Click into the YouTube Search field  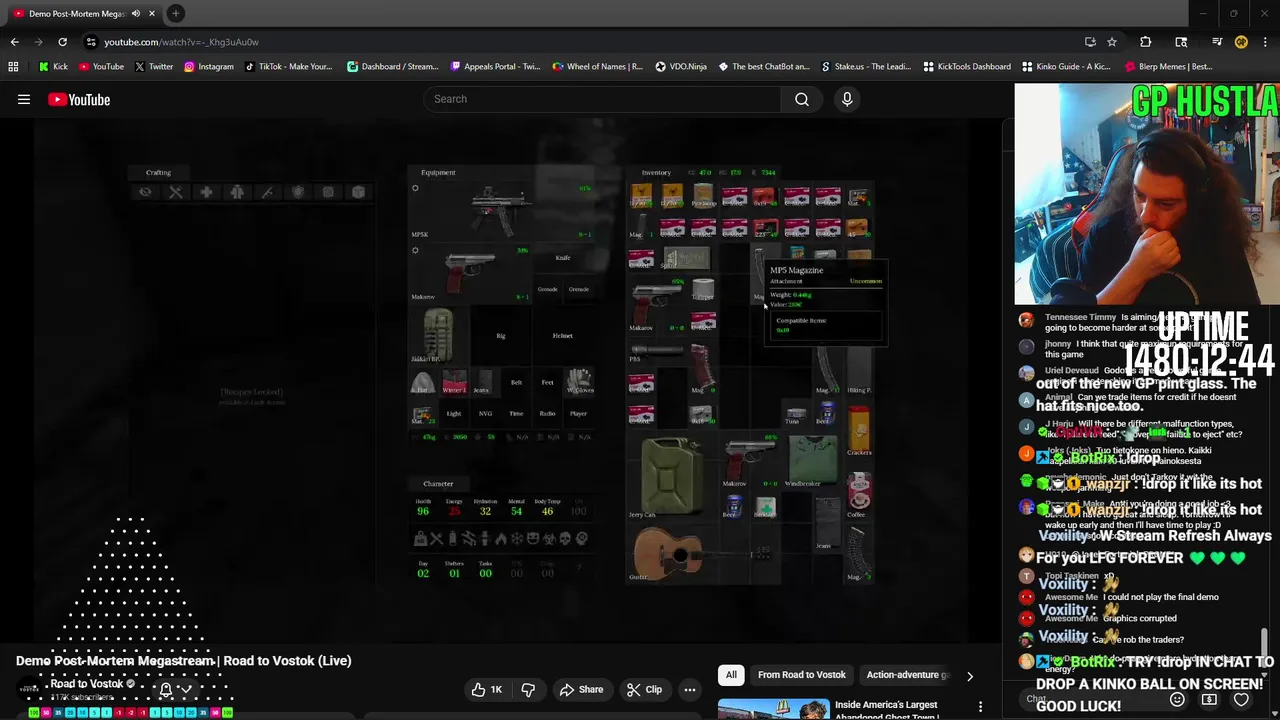click(x=602, y=99)
